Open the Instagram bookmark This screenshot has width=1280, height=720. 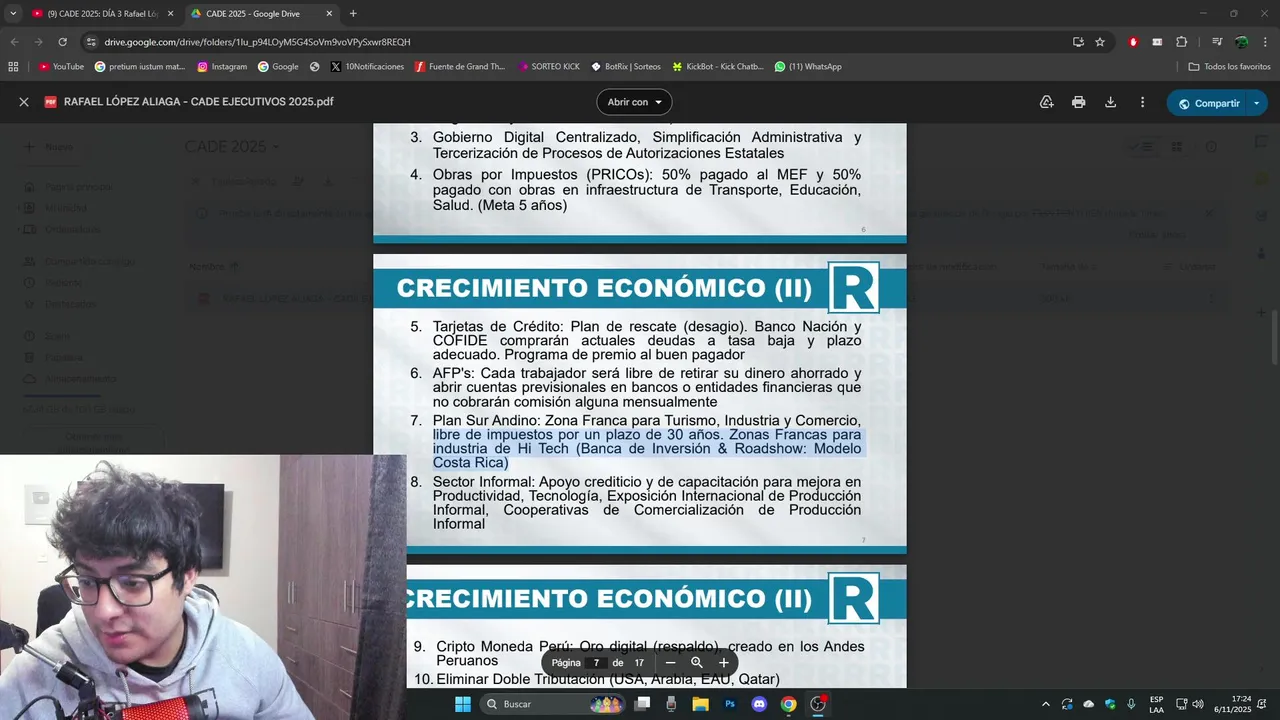[x=222, y=67]
